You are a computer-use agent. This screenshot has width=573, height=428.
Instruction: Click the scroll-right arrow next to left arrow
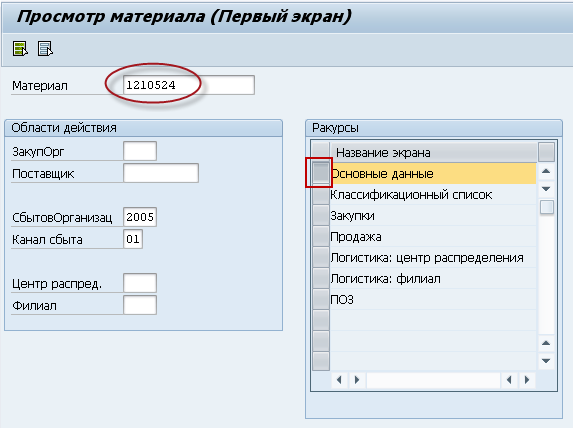click(357, 380)
